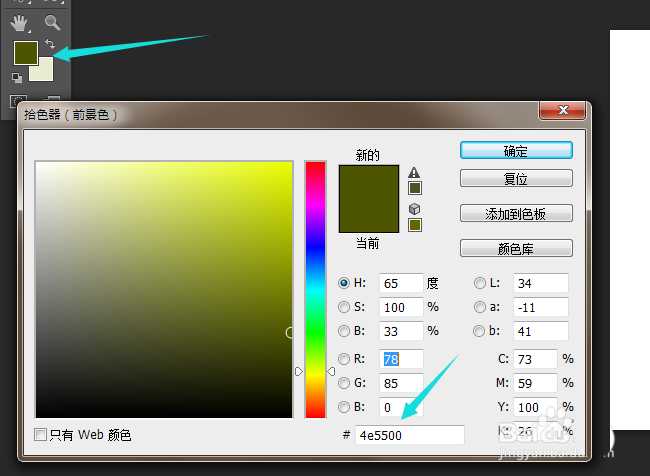Swap foreground and background colors
The width and height of the screenshot is (650, 476).
pos(50,44)
